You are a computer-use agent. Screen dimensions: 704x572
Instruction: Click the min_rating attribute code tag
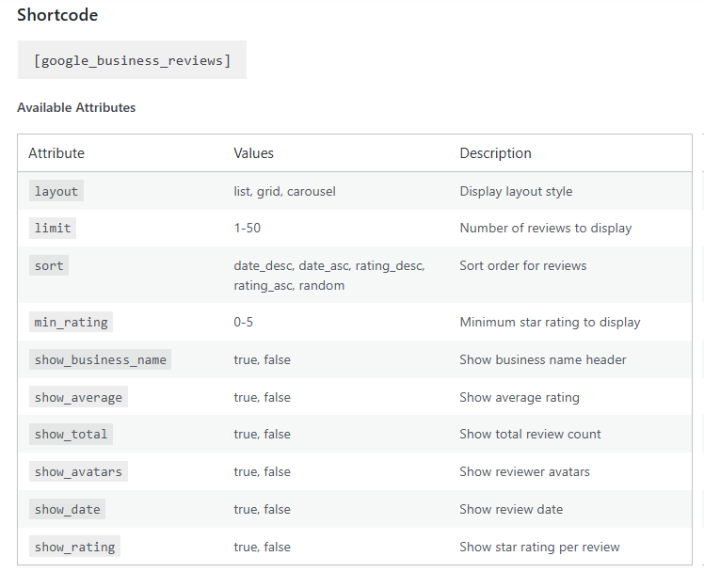[x=70, y=322]
